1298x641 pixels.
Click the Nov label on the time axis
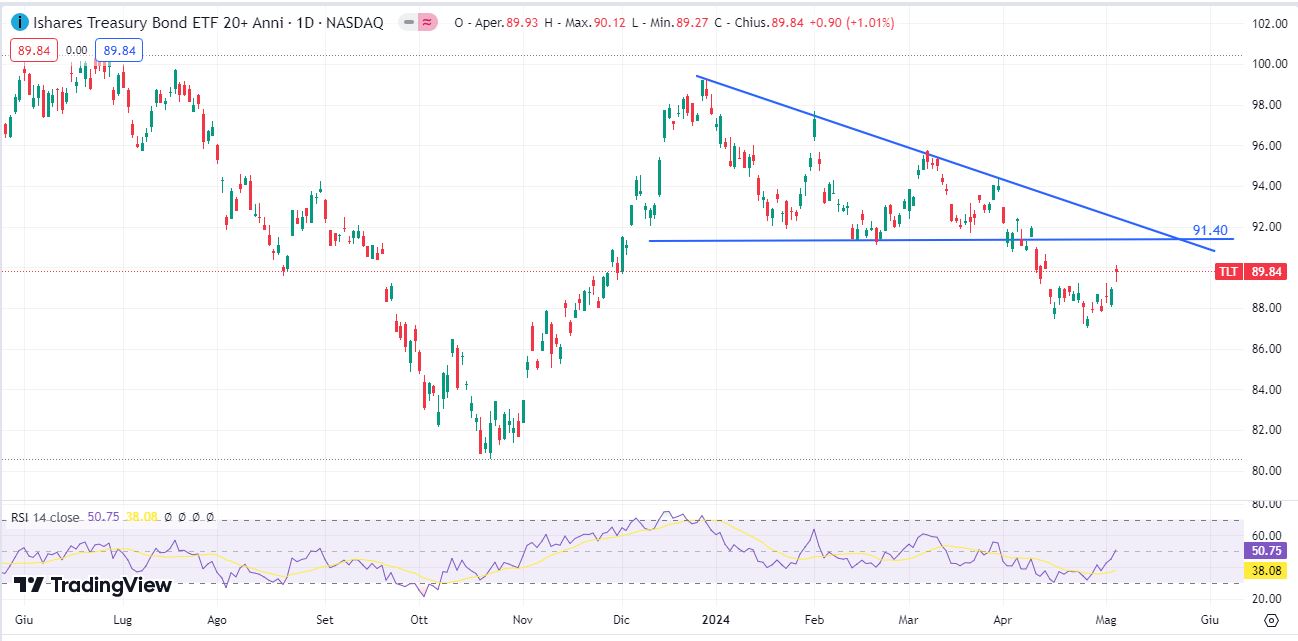click(521, 620)
